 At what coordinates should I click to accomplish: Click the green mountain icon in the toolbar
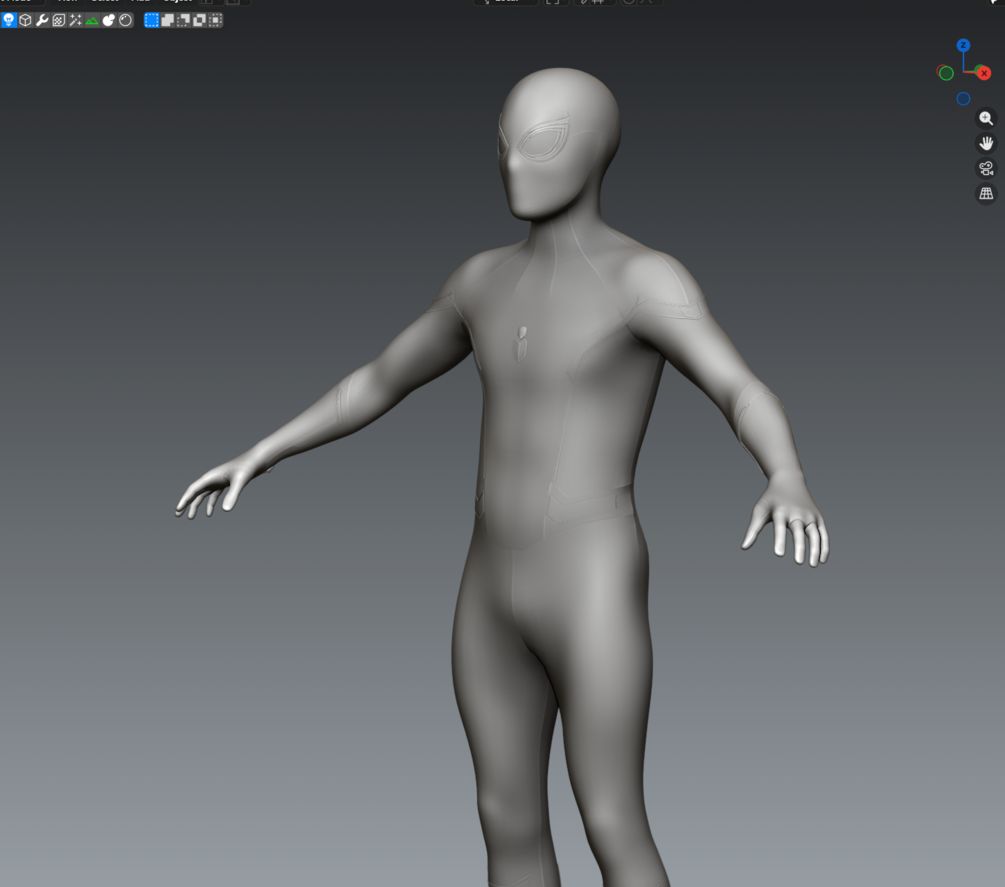click(92, 21)
